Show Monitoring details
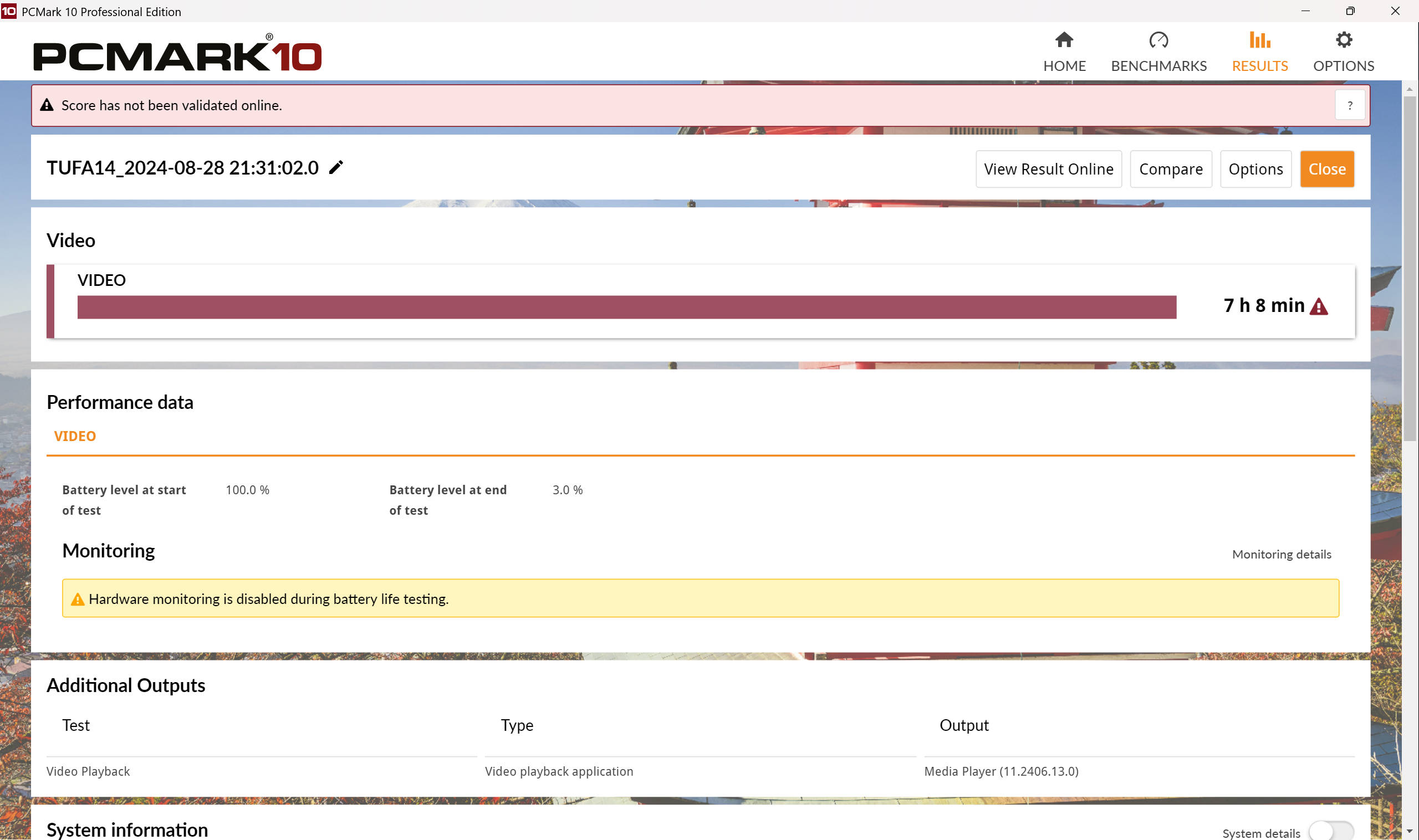The height and width of the screenshot is (840, 1419). pos(1281,554)
